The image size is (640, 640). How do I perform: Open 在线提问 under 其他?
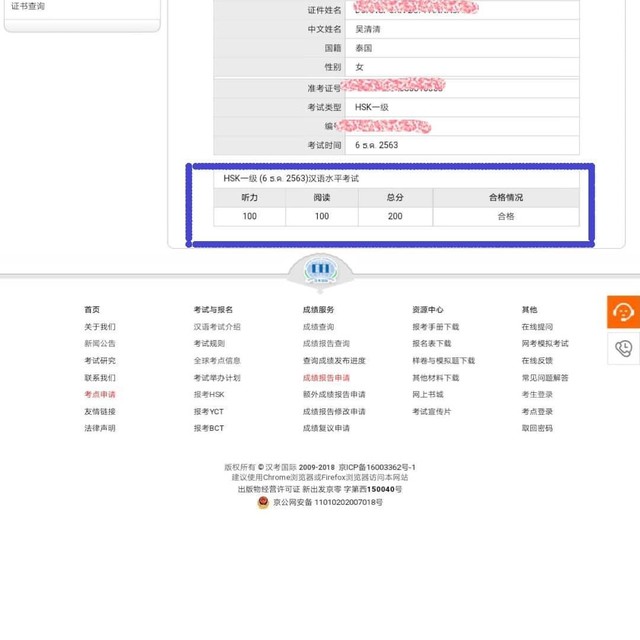[537, 327]
